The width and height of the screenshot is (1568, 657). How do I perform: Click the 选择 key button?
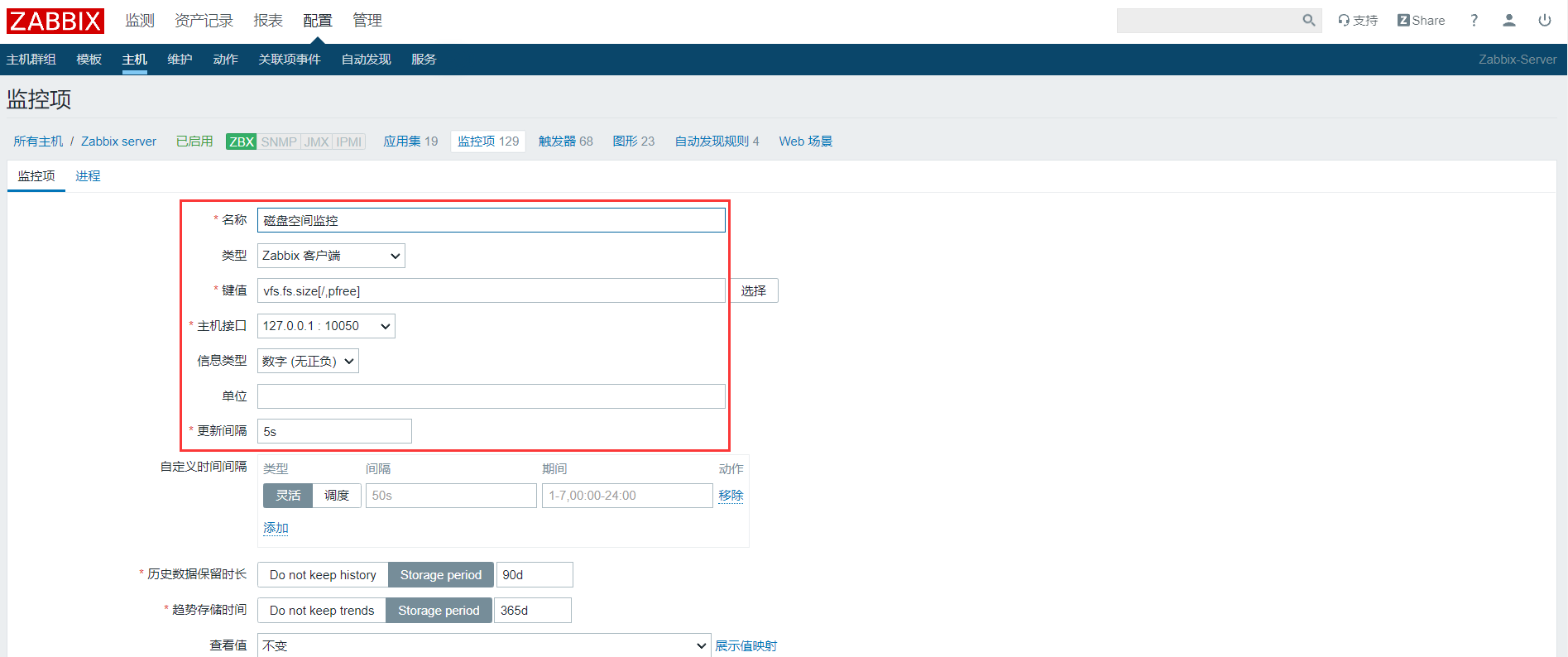753,291
